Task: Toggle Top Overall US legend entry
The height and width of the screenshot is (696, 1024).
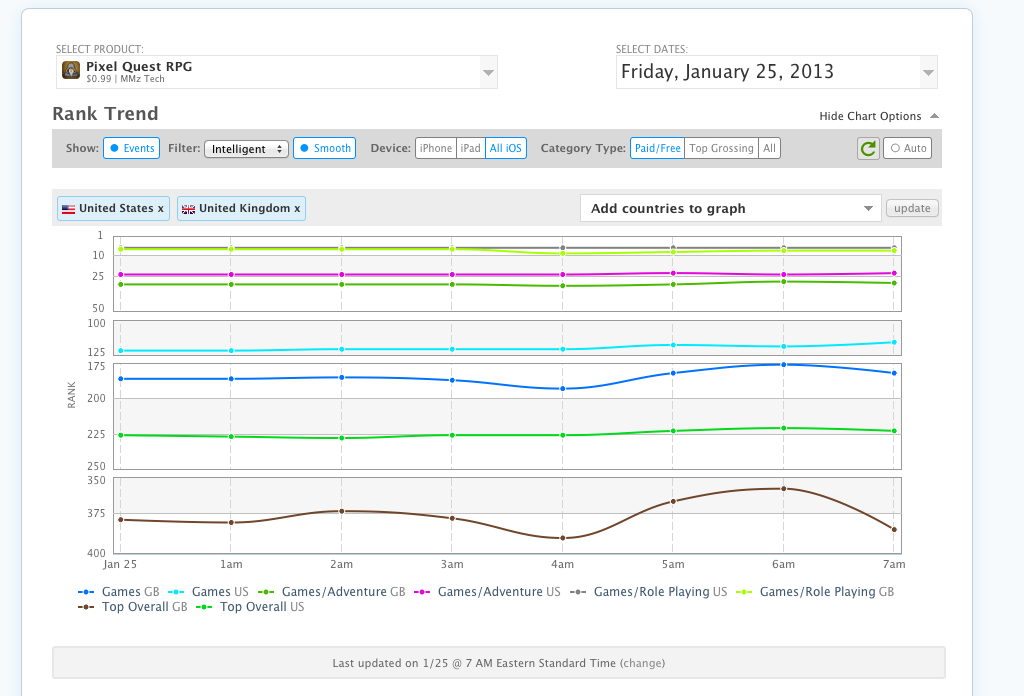Action: (250, 607)
